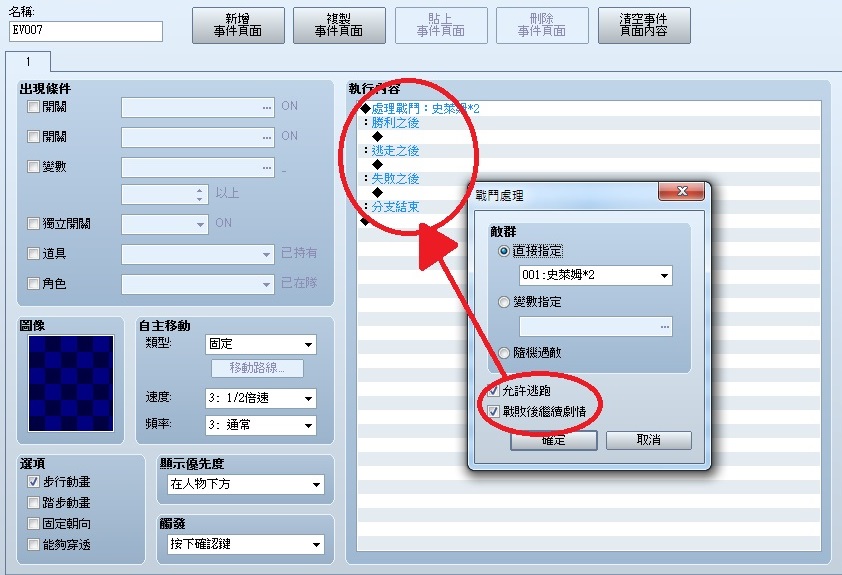Select the 變數指定 radio button
Image resolution: width=842 pixels, height=575 pixels.
(504, 302)
